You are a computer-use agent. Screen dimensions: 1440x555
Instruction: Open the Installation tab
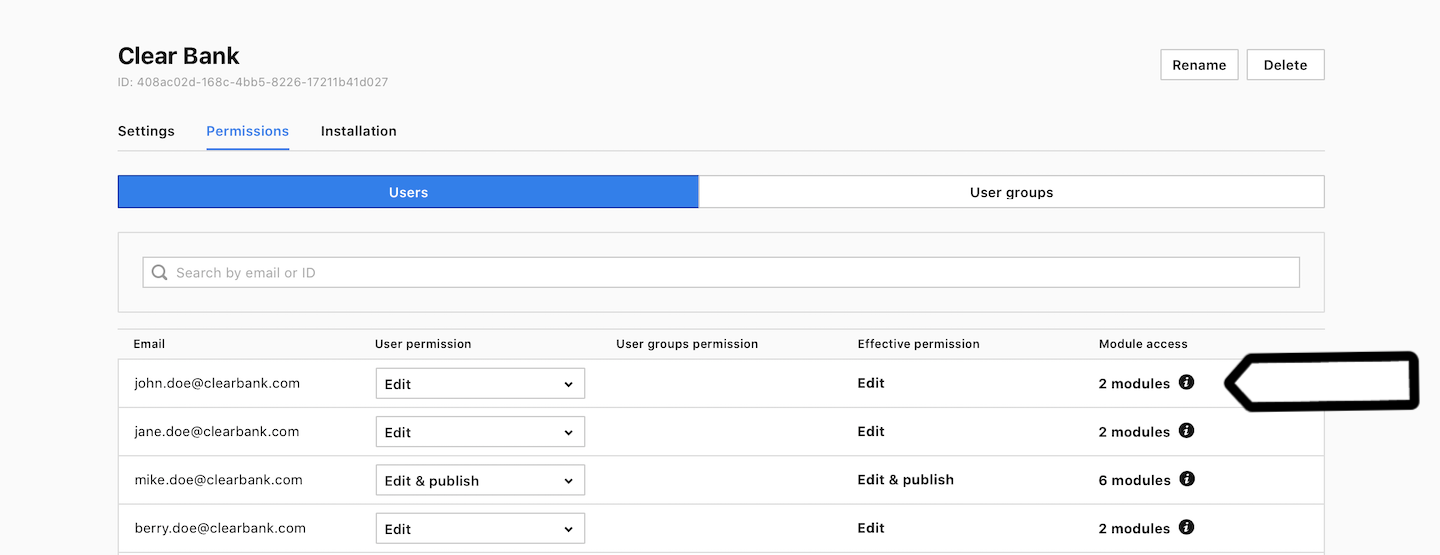359,131
